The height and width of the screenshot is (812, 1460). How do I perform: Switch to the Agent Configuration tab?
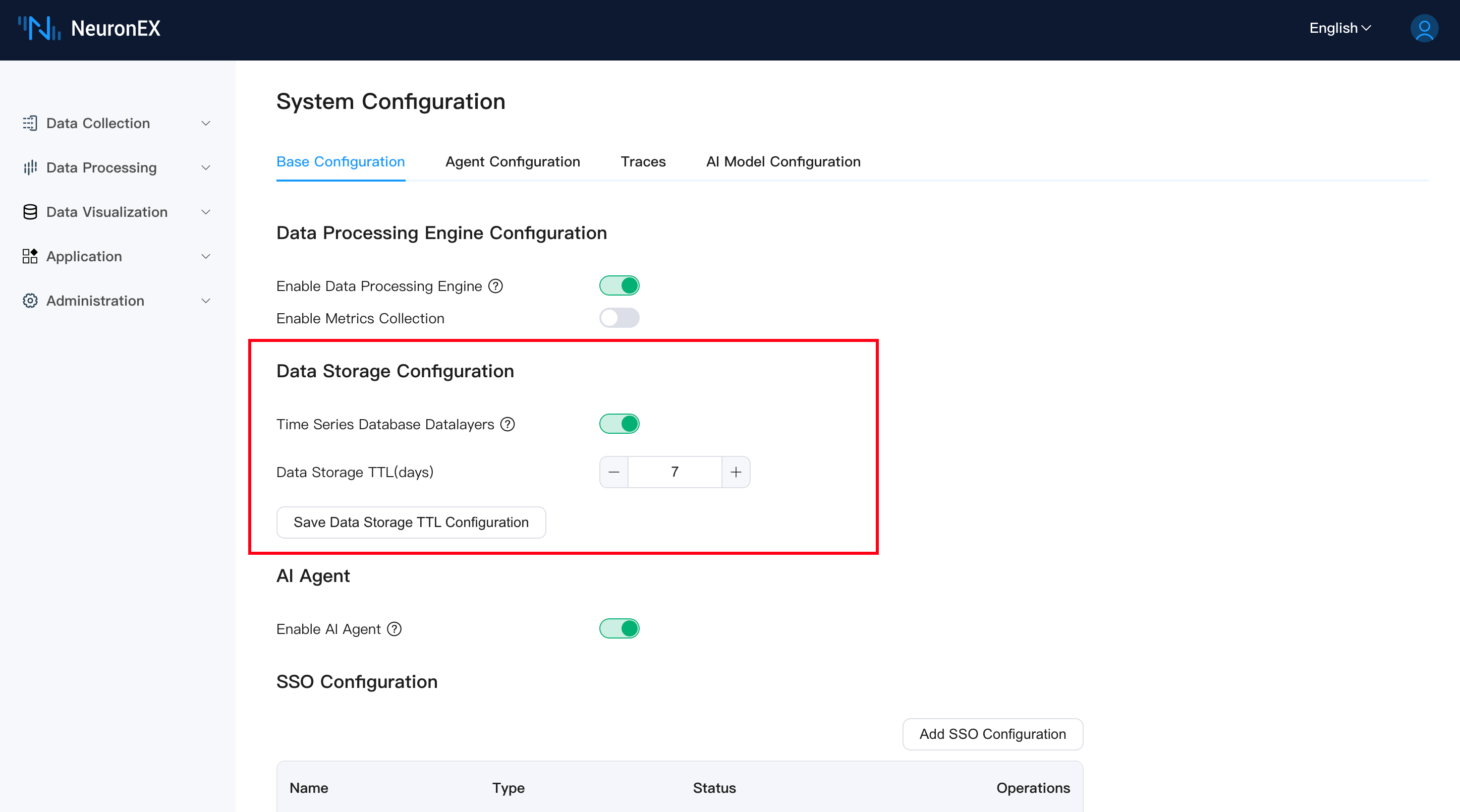point(513,161)
